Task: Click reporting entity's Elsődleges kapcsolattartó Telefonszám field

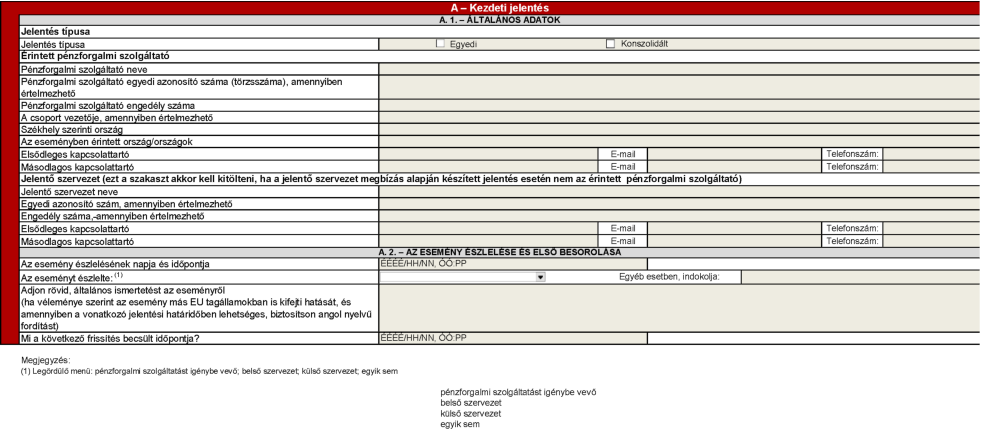Action: coord(932,228)
